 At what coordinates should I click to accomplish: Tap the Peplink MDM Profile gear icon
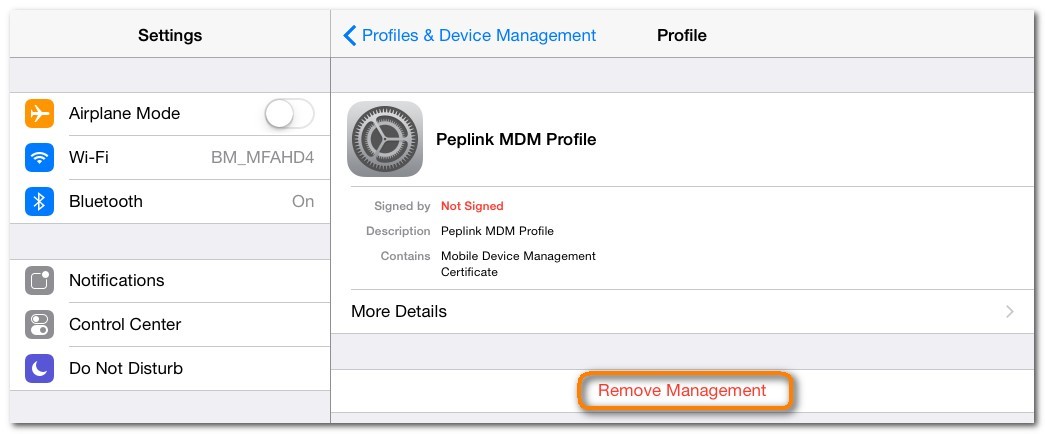[384, 139]
